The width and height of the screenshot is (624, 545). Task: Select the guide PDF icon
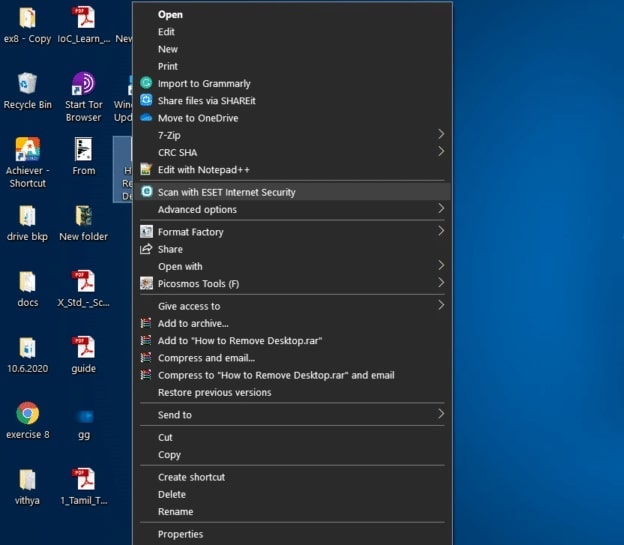pyautogui.click(x=84, y=347)
